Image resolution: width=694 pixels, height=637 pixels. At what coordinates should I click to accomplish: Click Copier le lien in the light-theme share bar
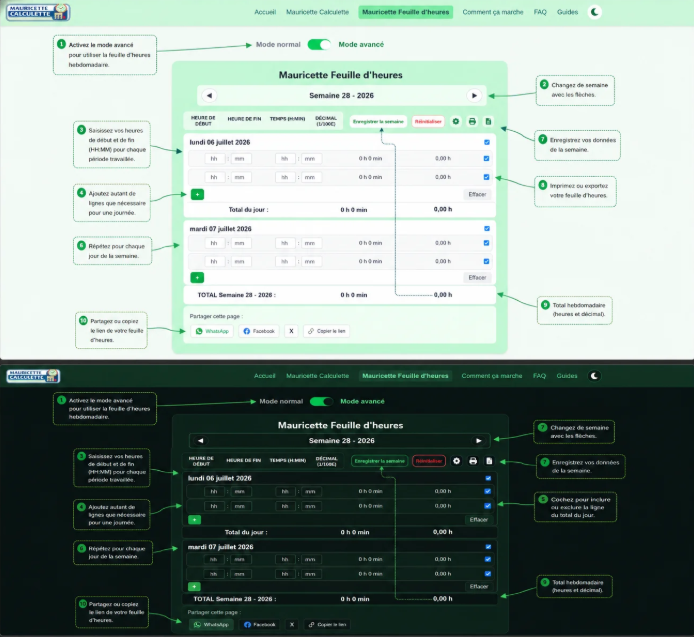click(x=327, y=331)
